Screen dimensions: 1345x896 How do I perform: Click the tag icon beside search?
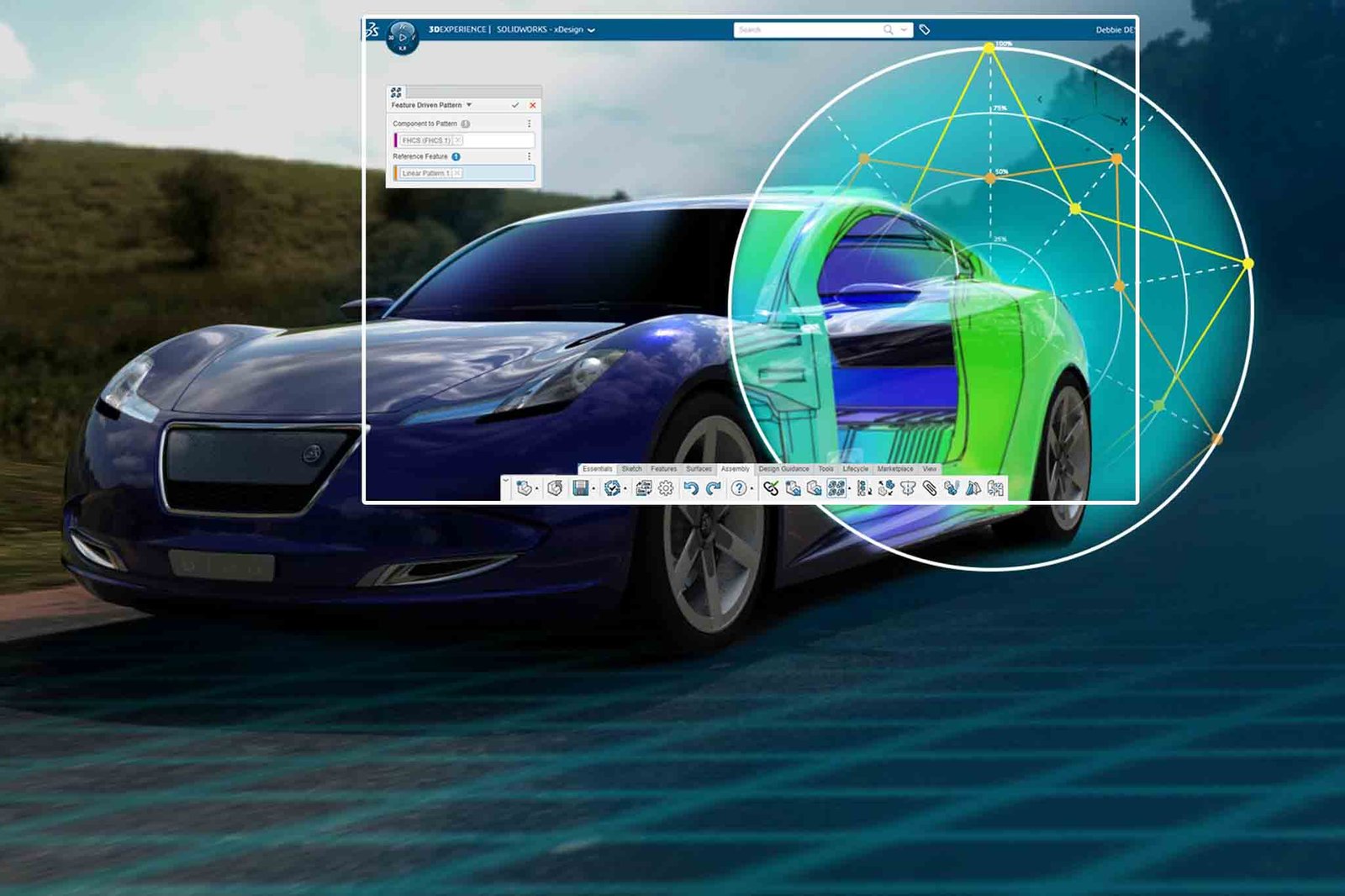pos(925,29)
